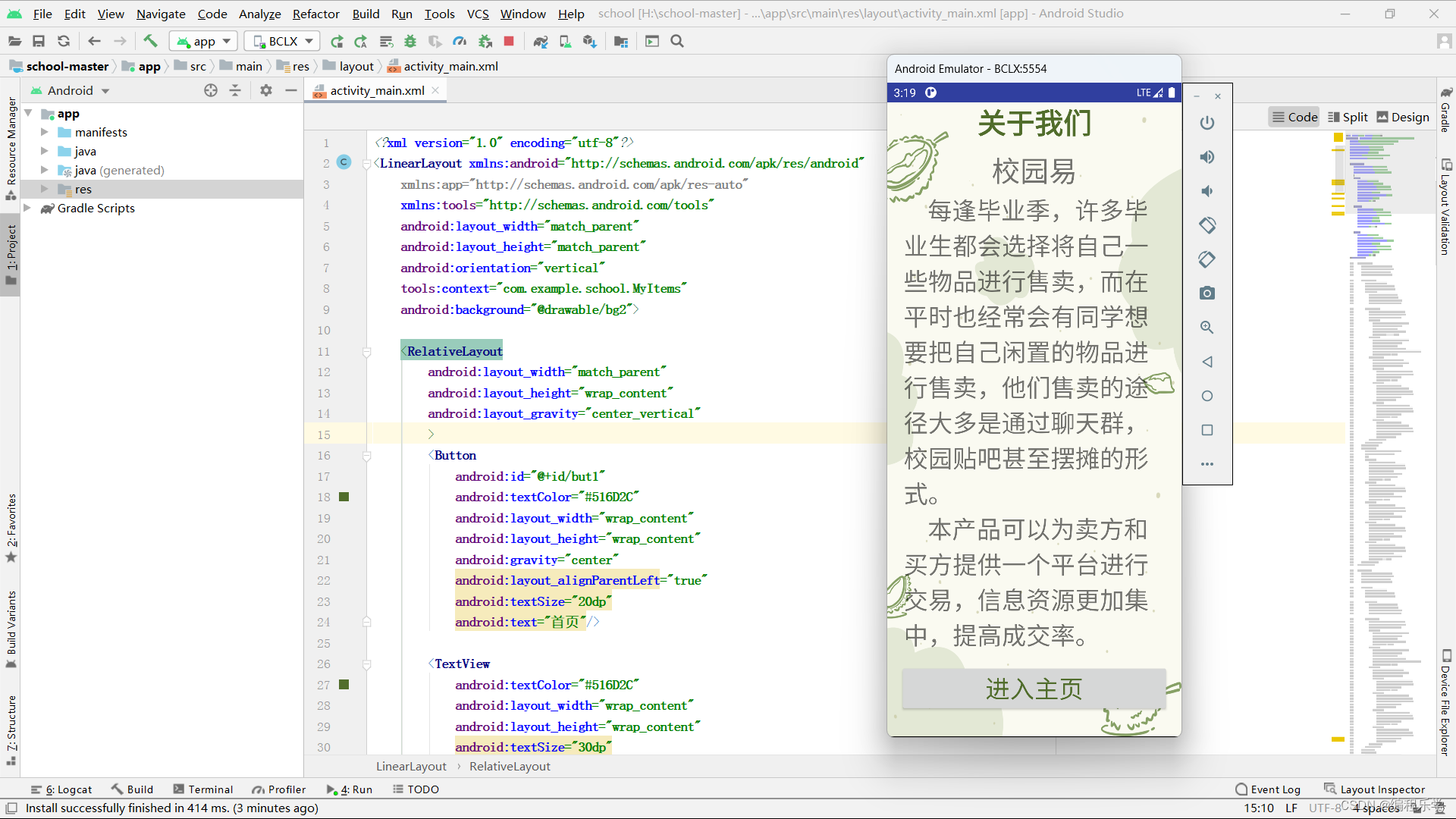Screen dimensions: 1456x819
Task: Expand the manifests folder in tree
Action: point(44,132)
